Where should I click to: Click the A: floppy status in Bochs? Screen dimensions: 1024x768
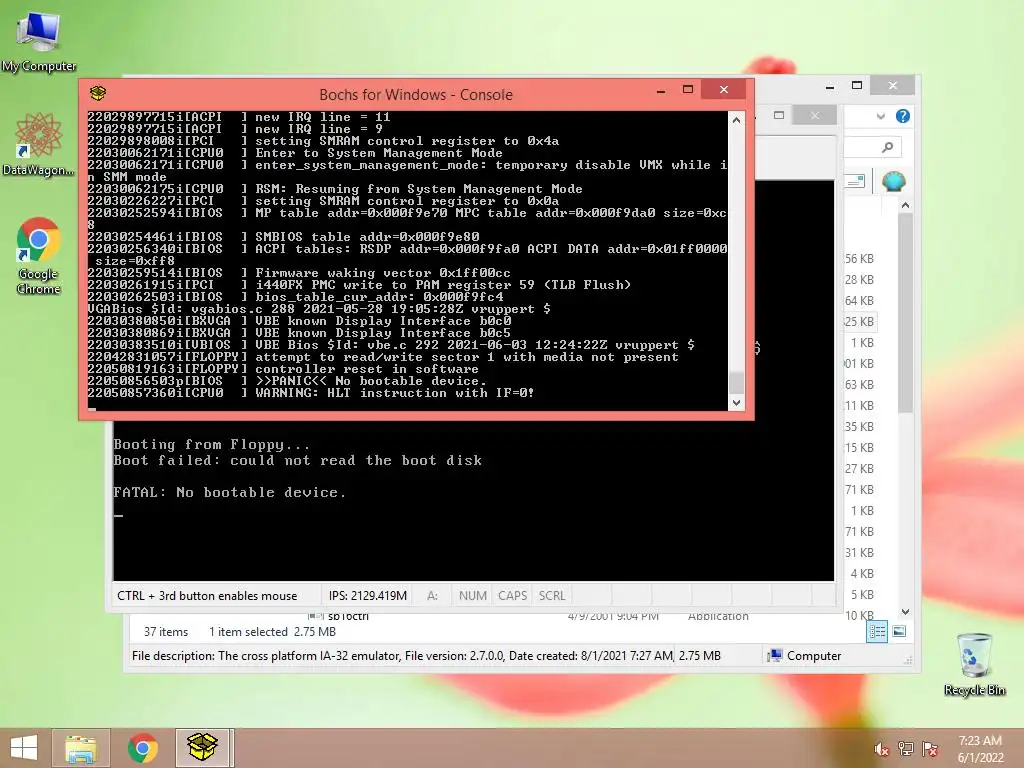click(x=432, y=596)
